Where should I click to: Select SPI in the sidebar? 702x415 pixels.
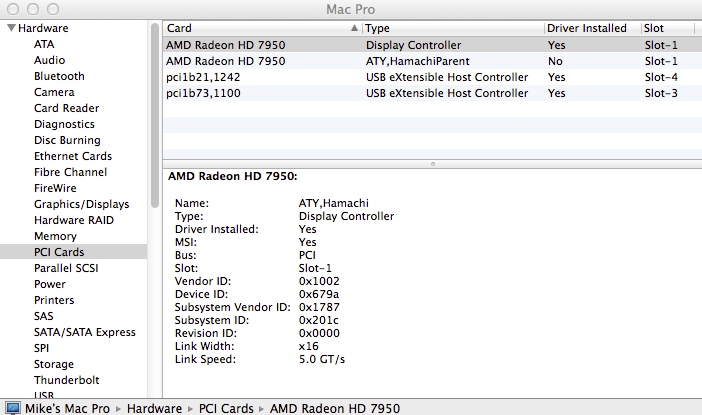(x=42, y=348)
